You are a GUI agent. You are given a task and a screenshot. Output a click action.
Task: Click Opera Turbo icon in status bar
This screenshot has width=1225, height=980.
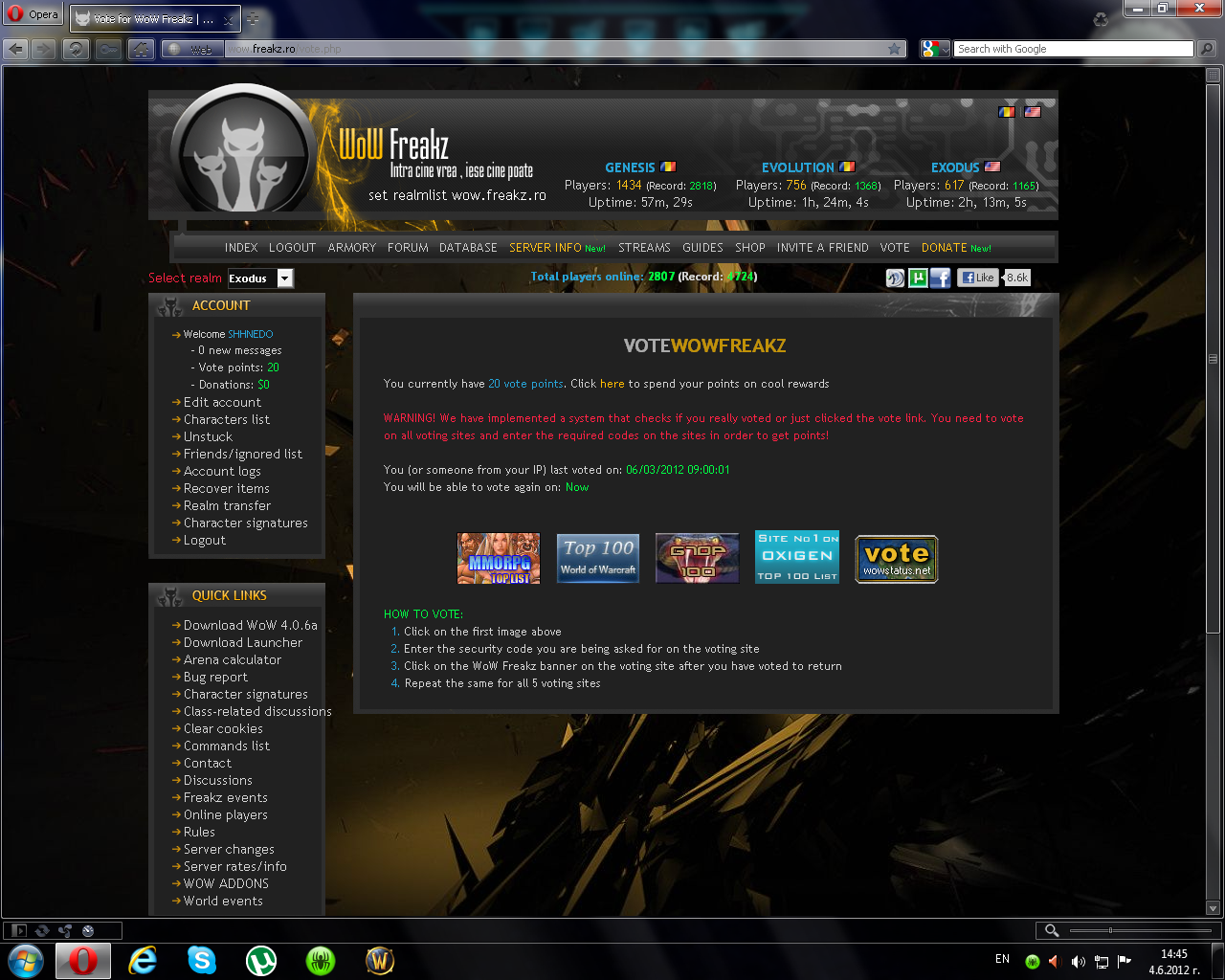coord(88,930)
